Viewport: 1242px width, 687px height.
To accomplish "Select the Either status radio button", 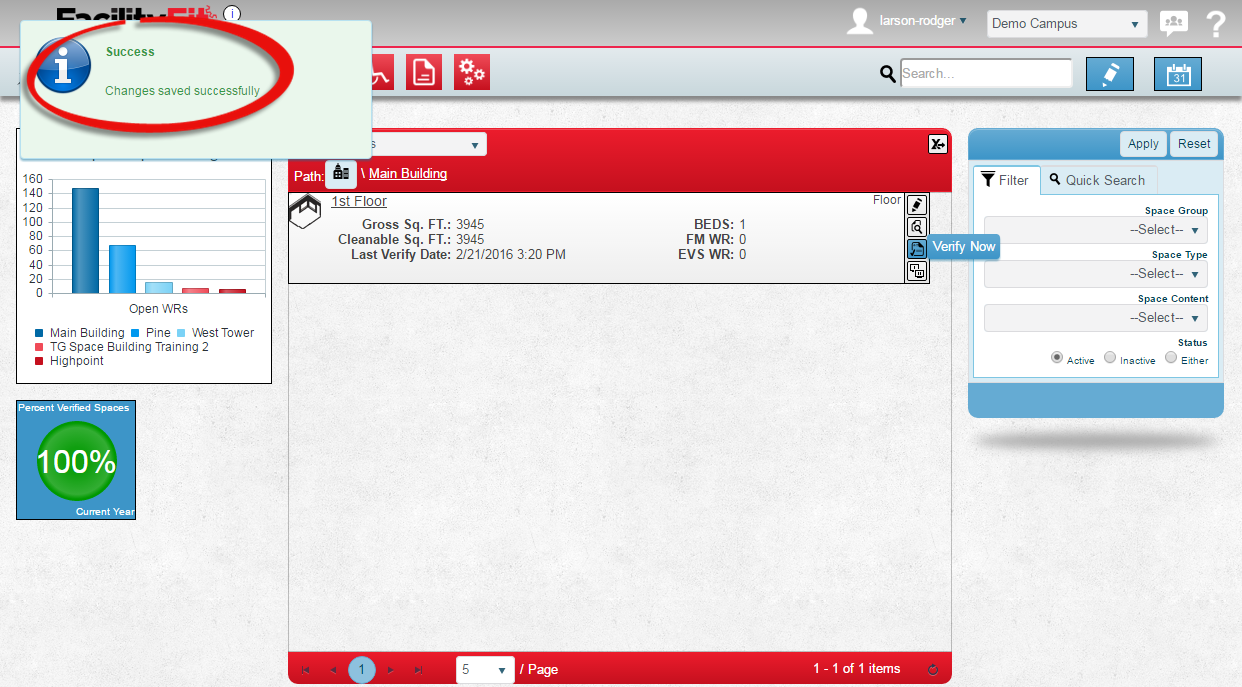I will (1171, 358).
